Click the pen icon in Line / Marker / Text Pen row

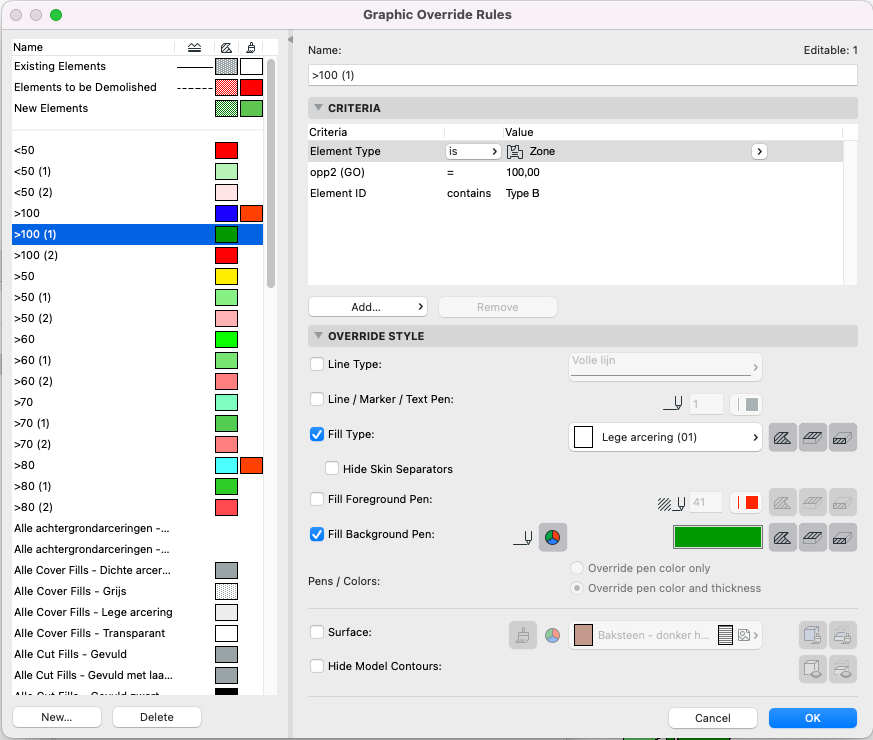(x=673, y=404)
